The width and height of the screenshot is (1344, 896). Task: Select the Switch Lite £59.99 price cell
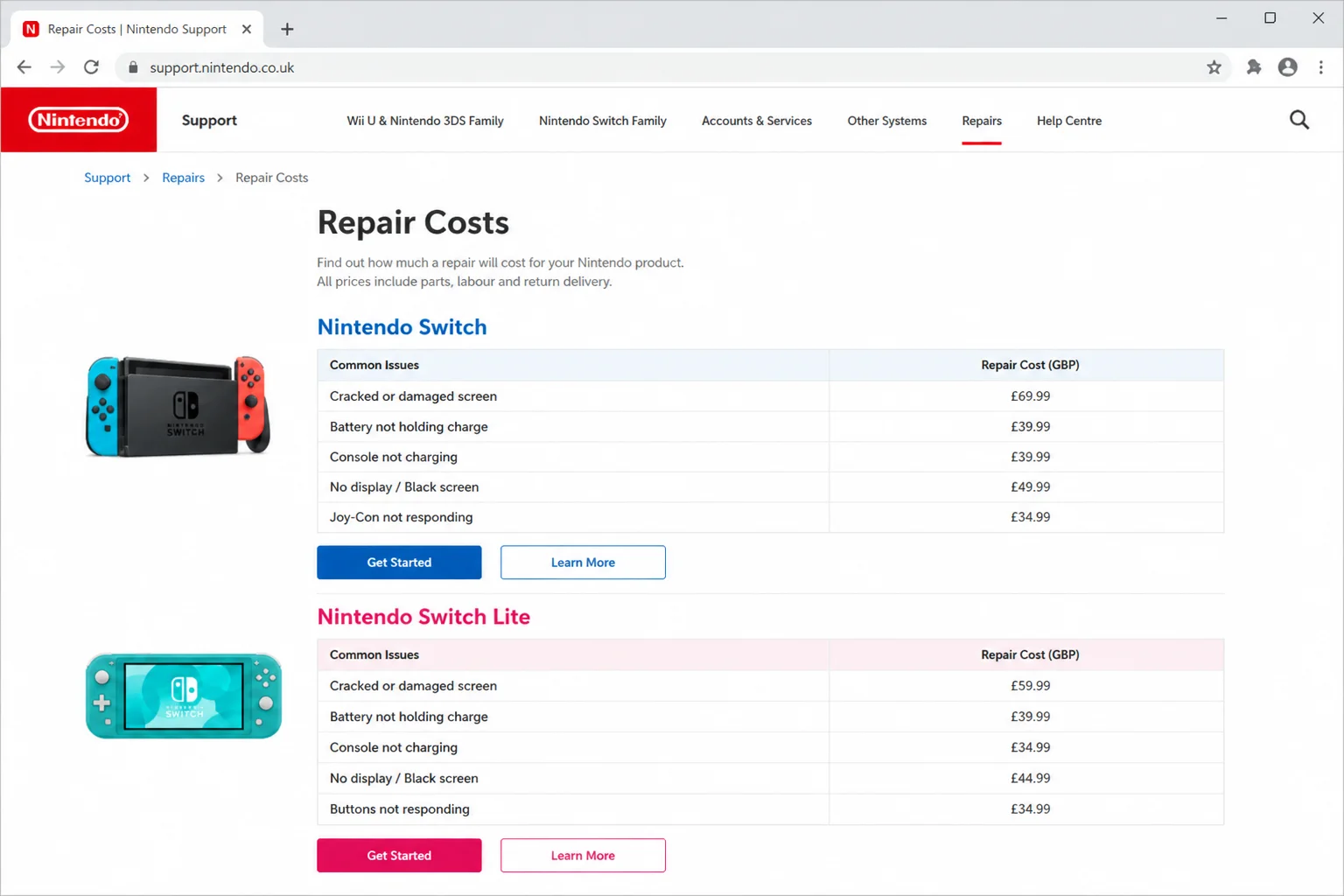[1026, 686]
